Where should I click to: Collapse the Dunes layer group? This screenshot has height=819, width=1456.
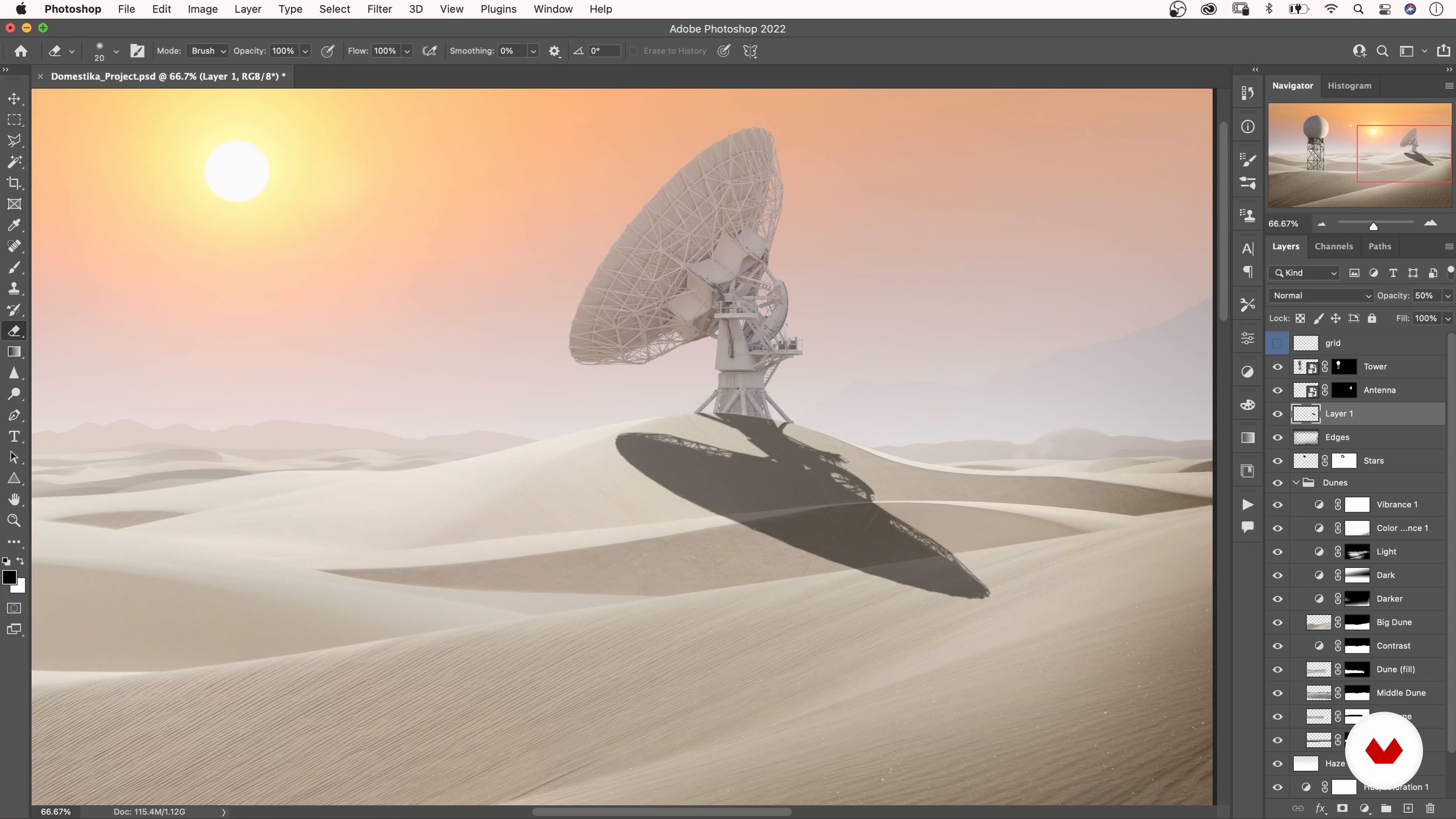1296,483
